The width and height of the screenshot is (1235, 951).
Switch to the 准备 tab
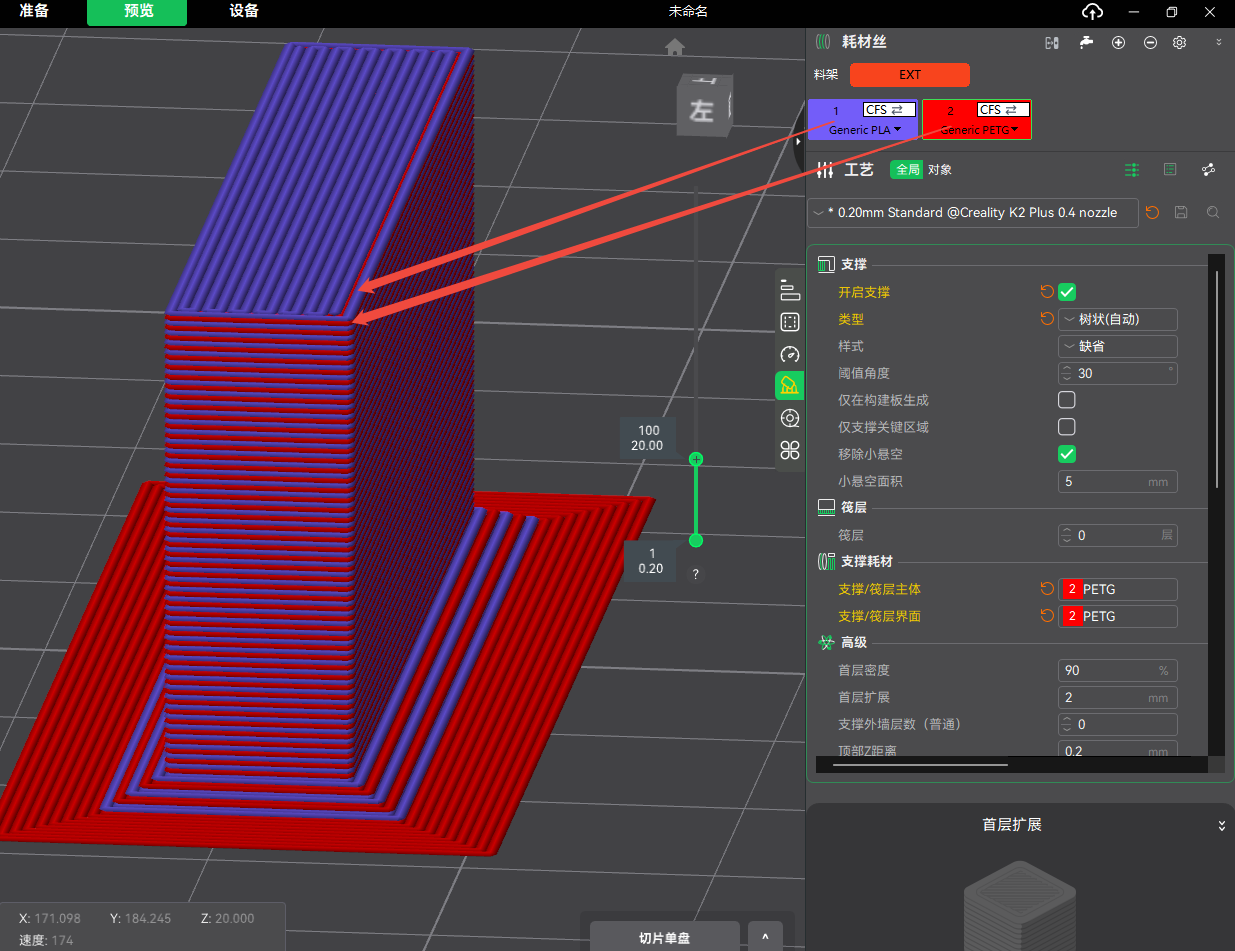click(34, 12)
